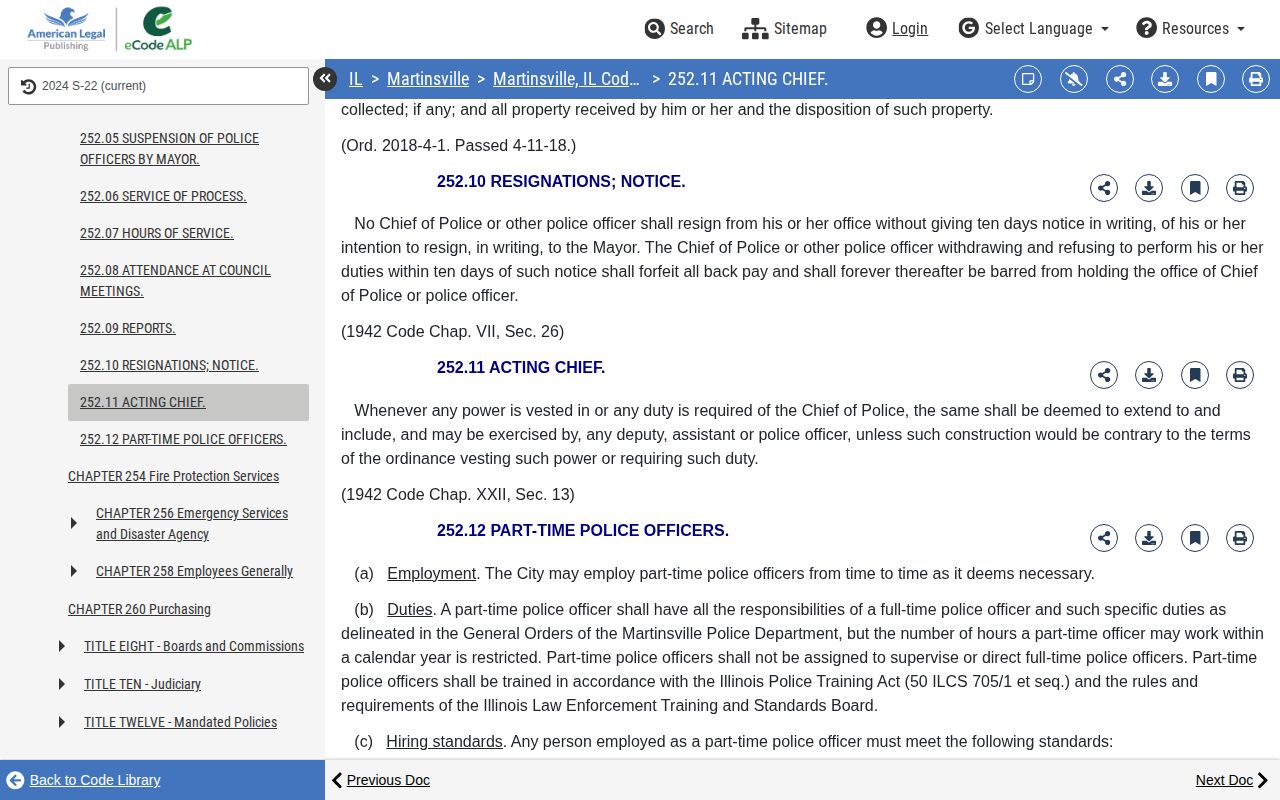Click the bookmark icon in the blue breadcrumb bar
Viewport: 1280px width, 800px height.
(x=1211, y=79)
